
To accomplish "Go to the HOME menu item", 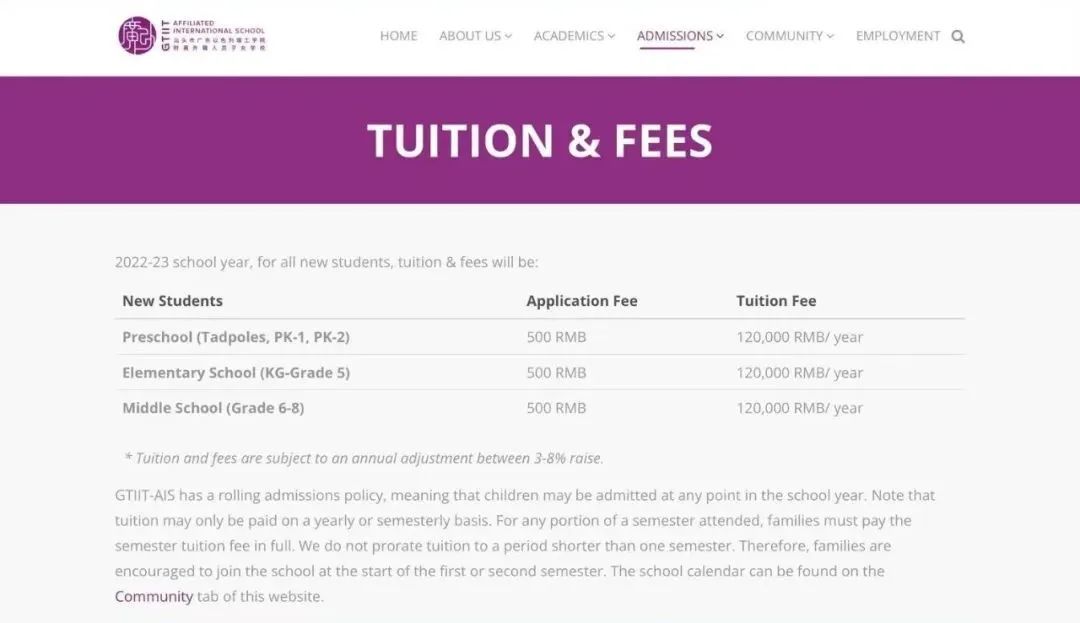I will [x=398, y=36].
